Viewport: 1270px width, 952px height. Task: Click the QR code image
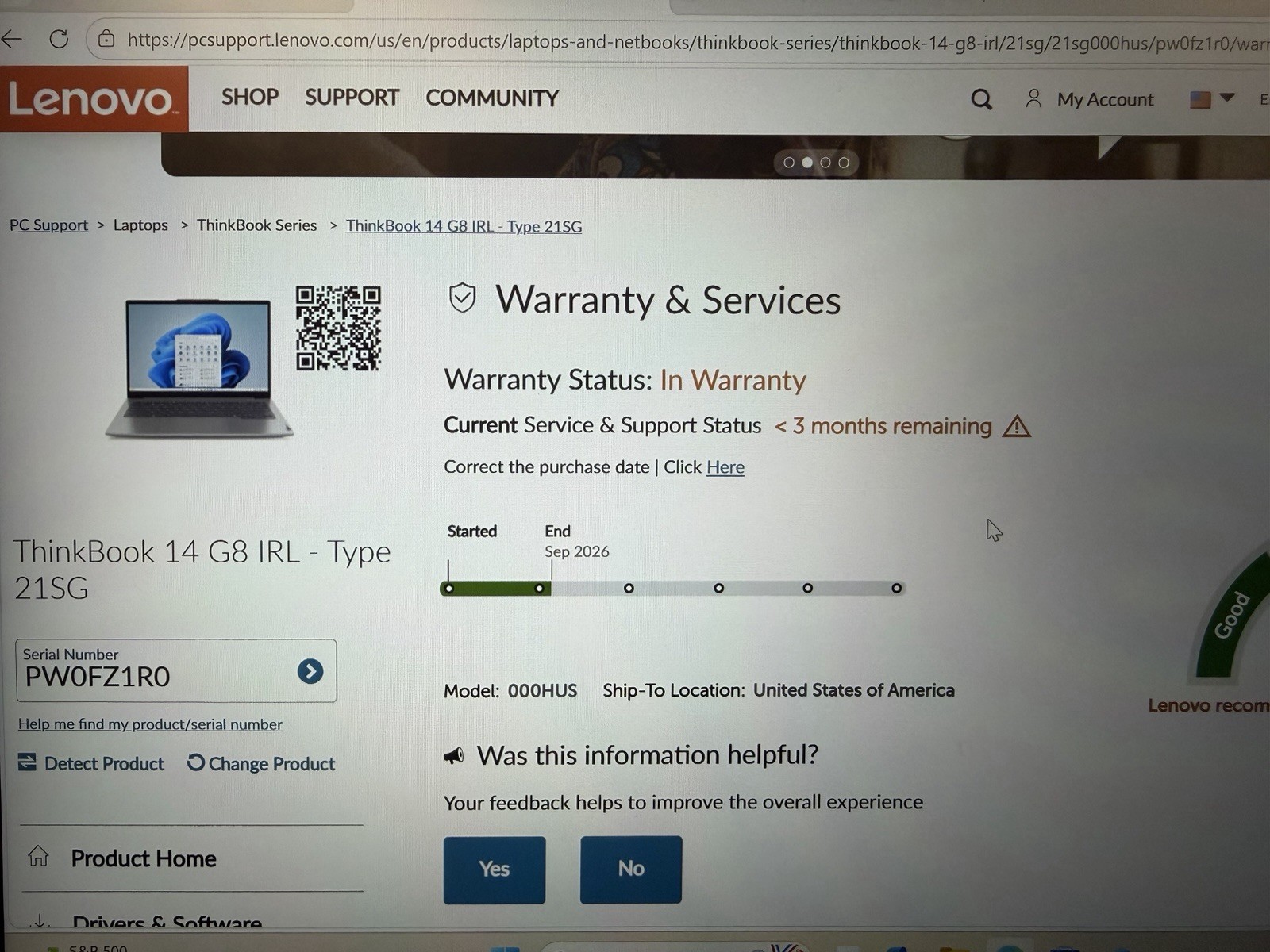click(x=338, y=328)
